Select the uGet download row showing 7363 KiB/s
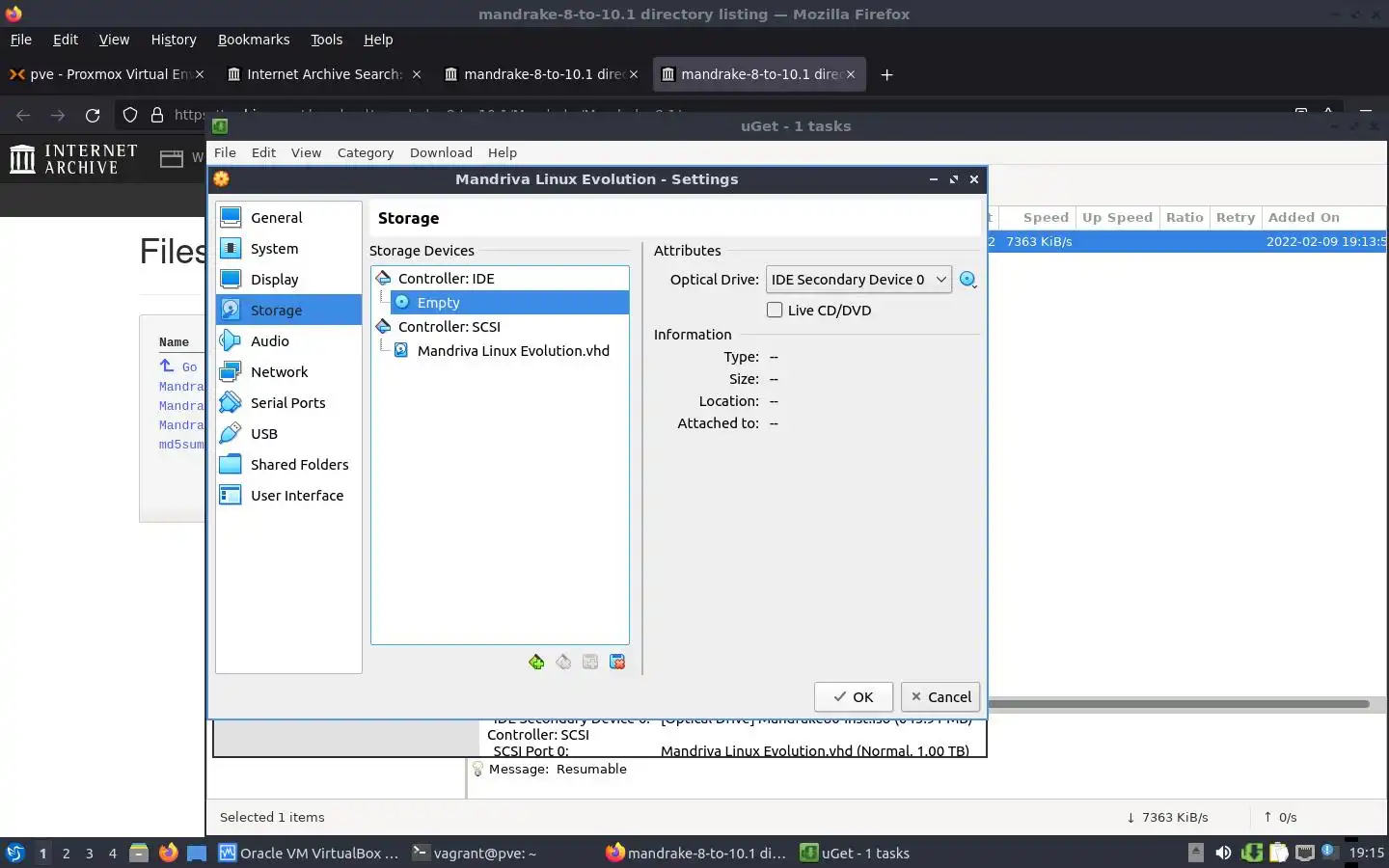Viewport: 1389px width, 868px height. click(1188, 242)
